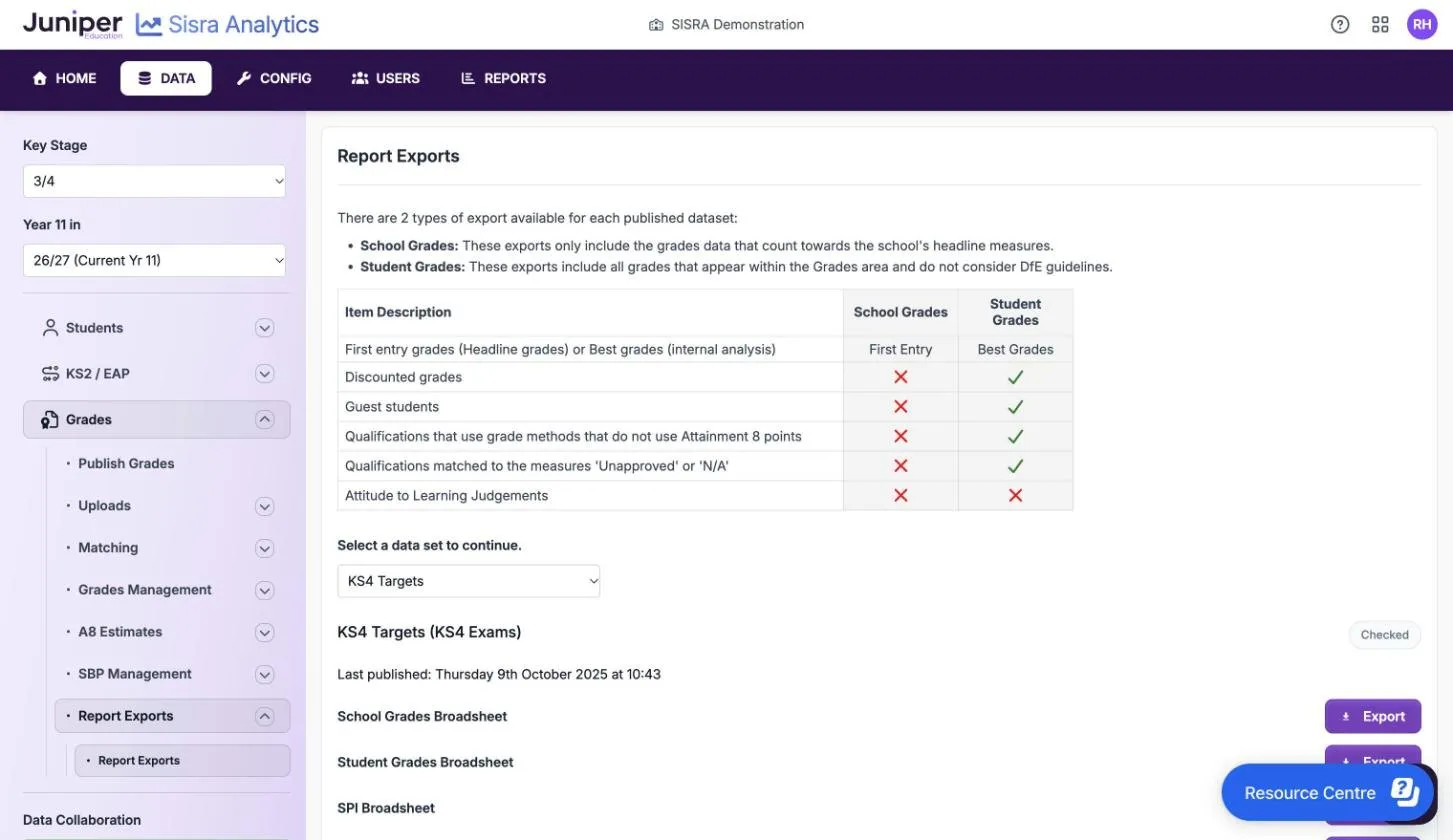This screenshot has width=1453, height=840.
Task: Click the SPI Broadsheet label
Action: click(386, 808)
